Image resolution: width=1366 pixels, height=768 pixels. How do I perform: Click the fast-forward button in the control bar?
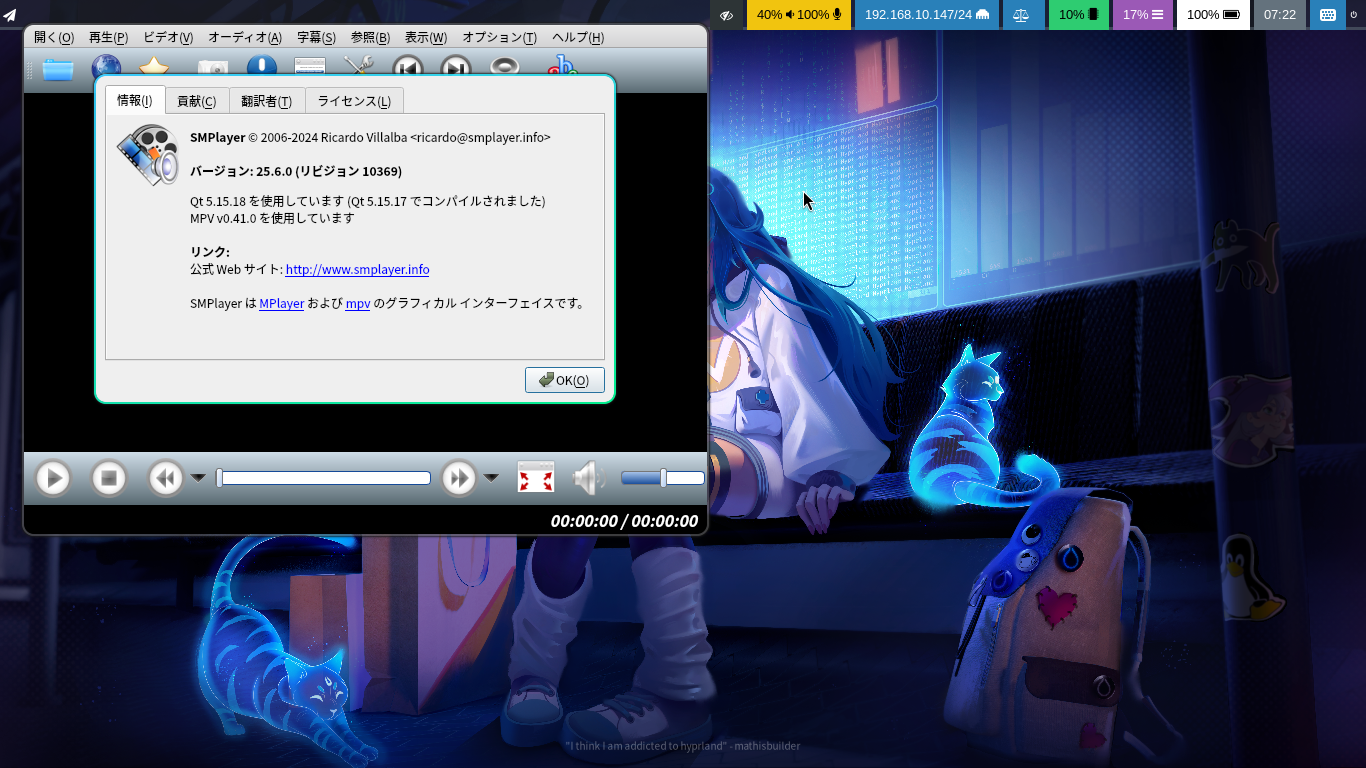pos(459,478)
